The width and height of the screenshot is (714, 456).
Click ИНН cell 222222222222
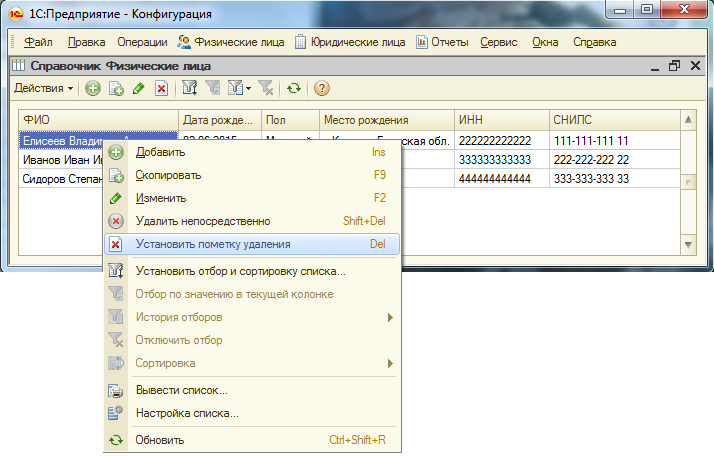502,141
